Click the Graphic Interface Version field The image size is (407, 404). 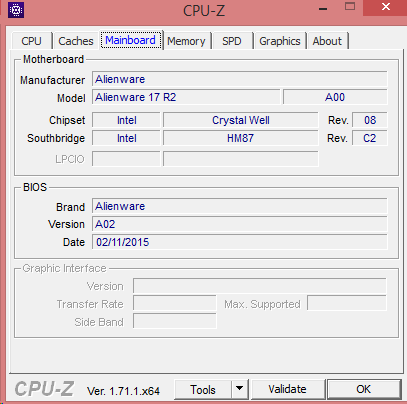pos(260,286)
